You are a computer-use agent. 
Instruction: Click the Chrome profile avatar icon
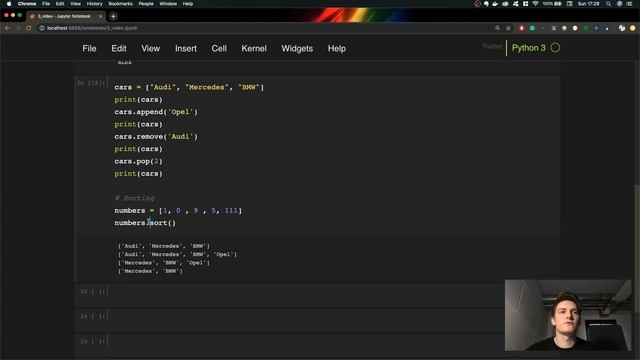(633, 28)
